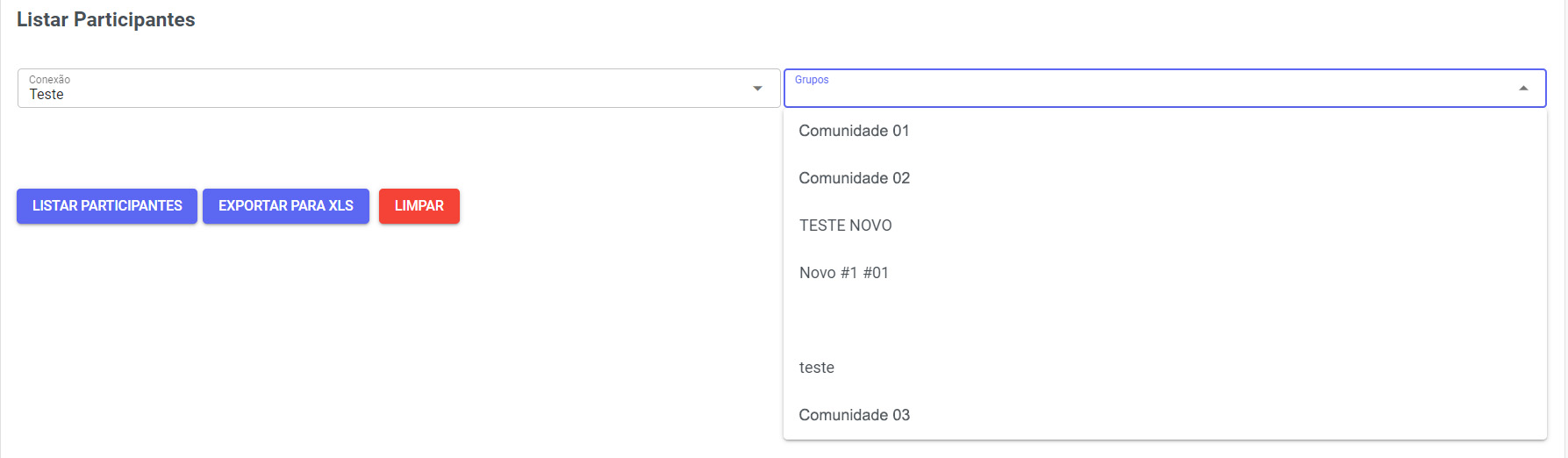The image size is (1568, 458).
Task: Click the small Conexão field label
Action: 49,80
